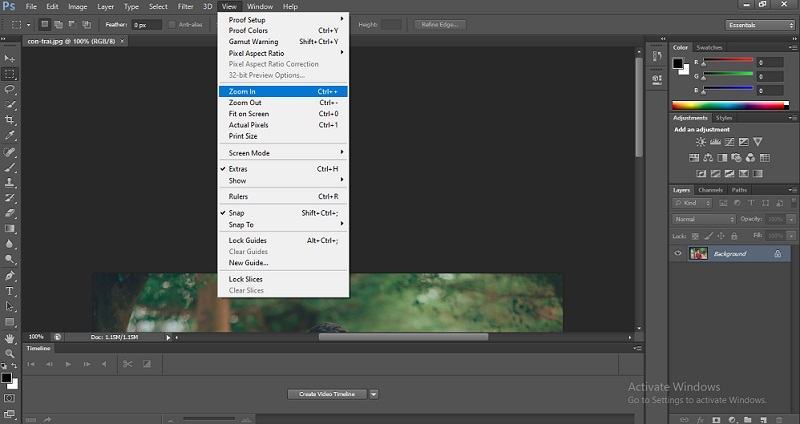This screenshot has height=424, width=800.
Task: Expand the Snap To submenu
Action: [283, 225]
